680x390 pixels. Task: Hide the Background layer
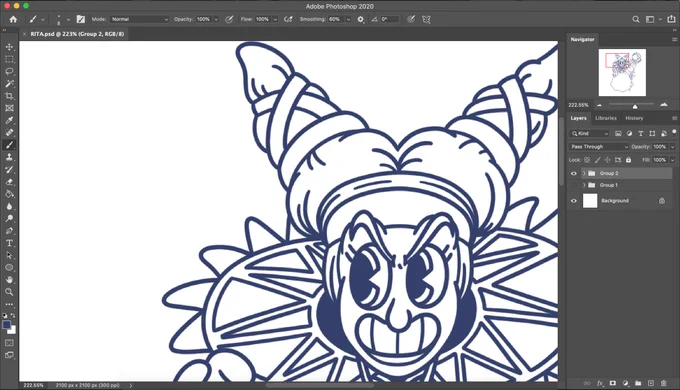coord(574,201)
